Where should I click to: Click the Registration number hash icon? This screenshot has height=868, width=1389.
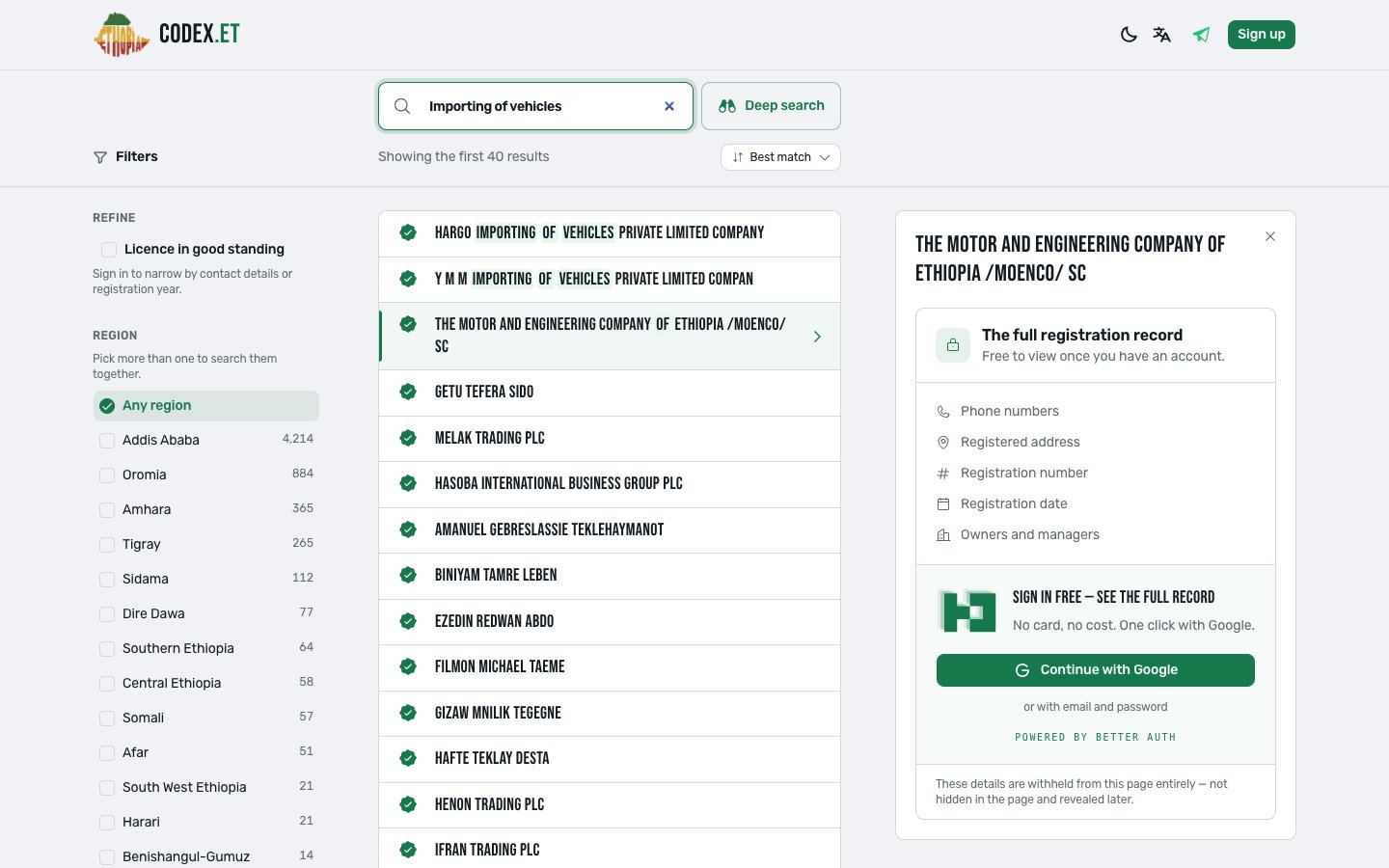tap(943, 474)
